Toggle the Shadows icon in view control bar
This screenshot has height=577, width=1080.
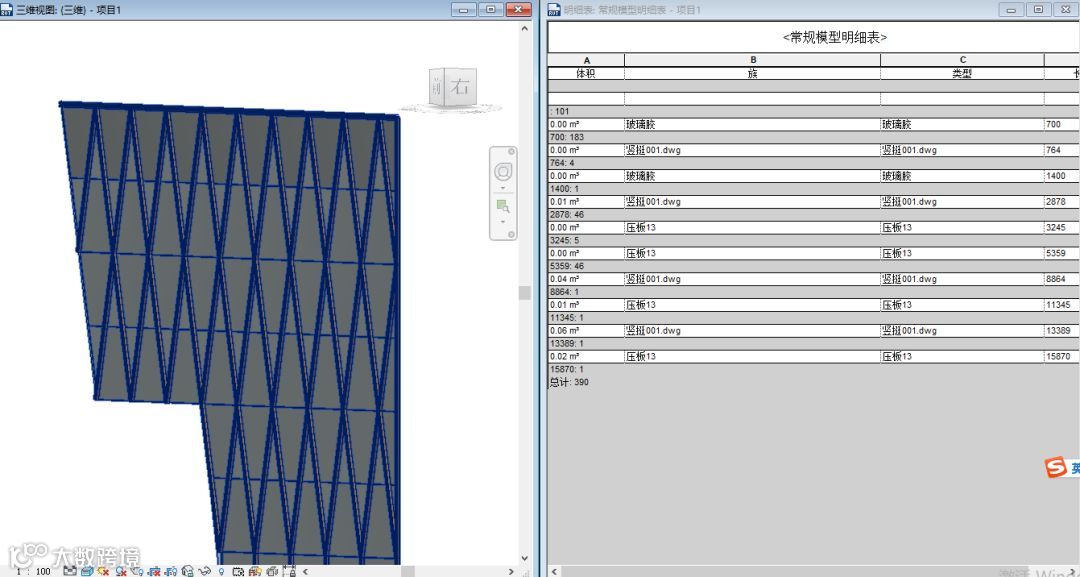coord(121,571)
